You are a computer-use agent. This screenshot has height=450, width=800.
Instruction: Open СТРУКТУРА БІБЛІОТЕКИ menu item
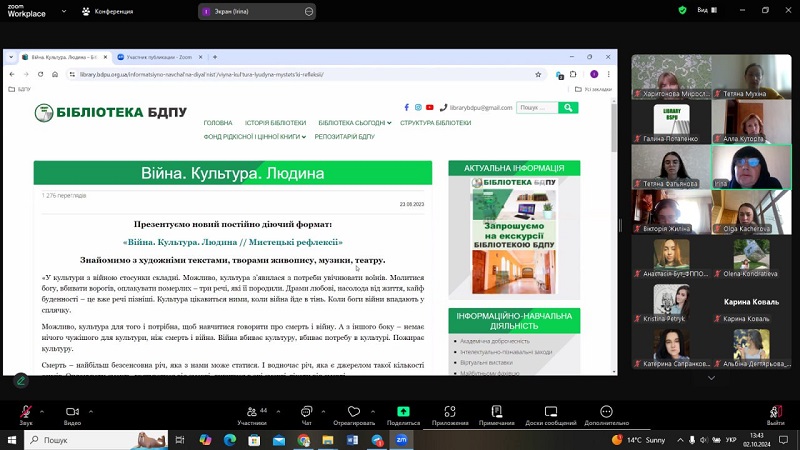(x=436, y=123)
